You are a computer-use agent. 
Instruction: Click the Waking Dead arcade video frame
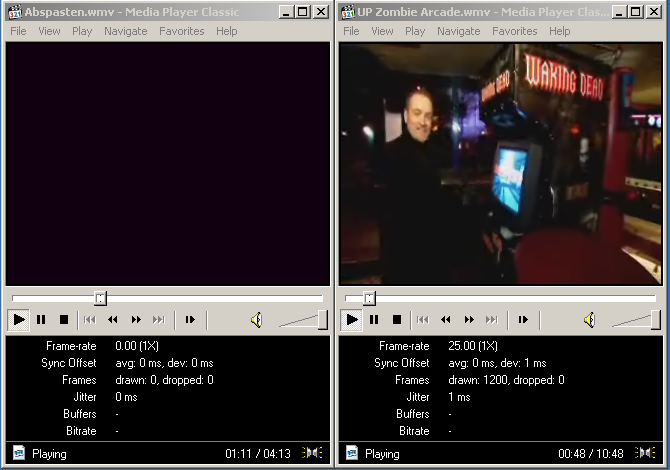(x=500, y=164)
